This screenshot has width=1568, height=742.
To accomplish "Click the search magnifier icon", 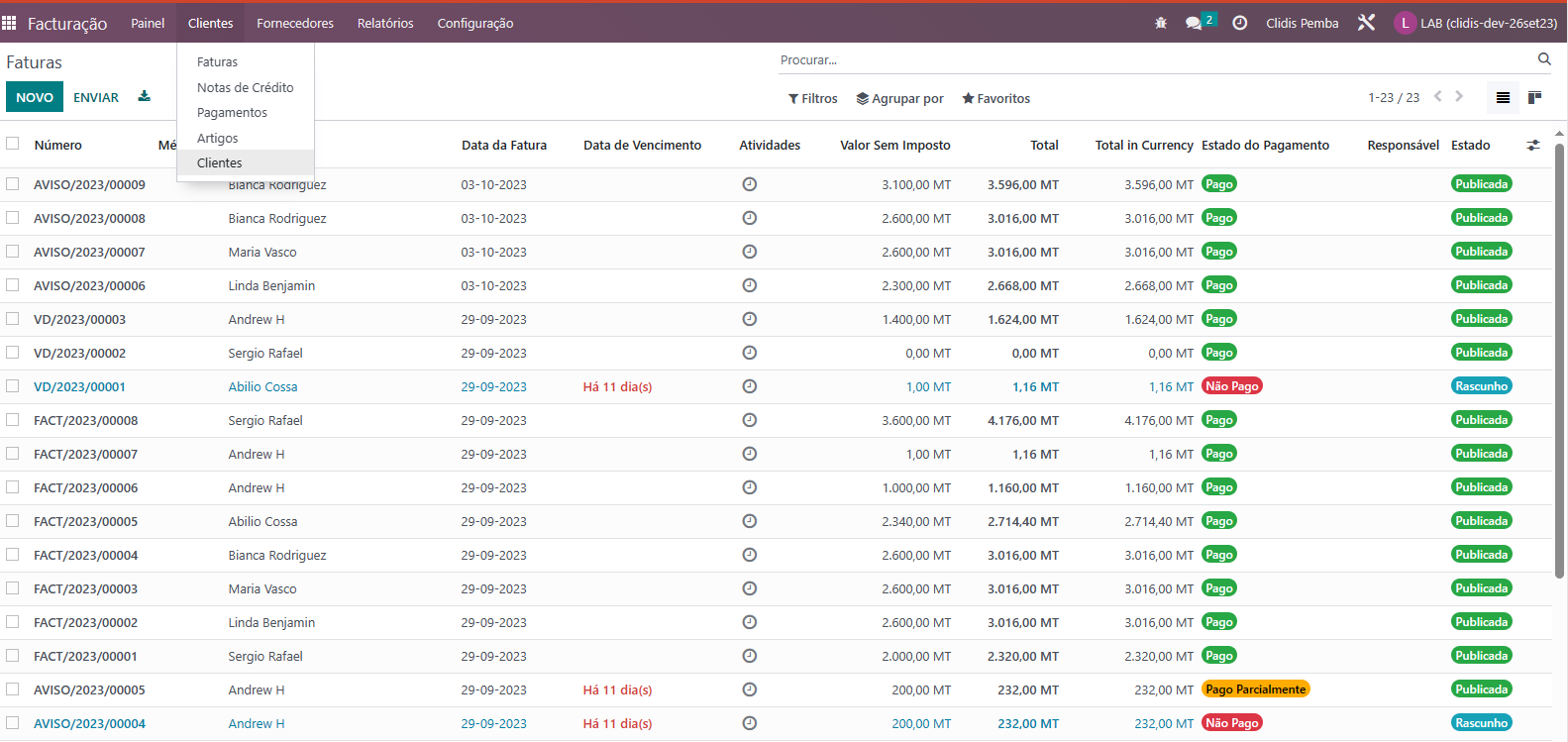I will [1544, 59].
